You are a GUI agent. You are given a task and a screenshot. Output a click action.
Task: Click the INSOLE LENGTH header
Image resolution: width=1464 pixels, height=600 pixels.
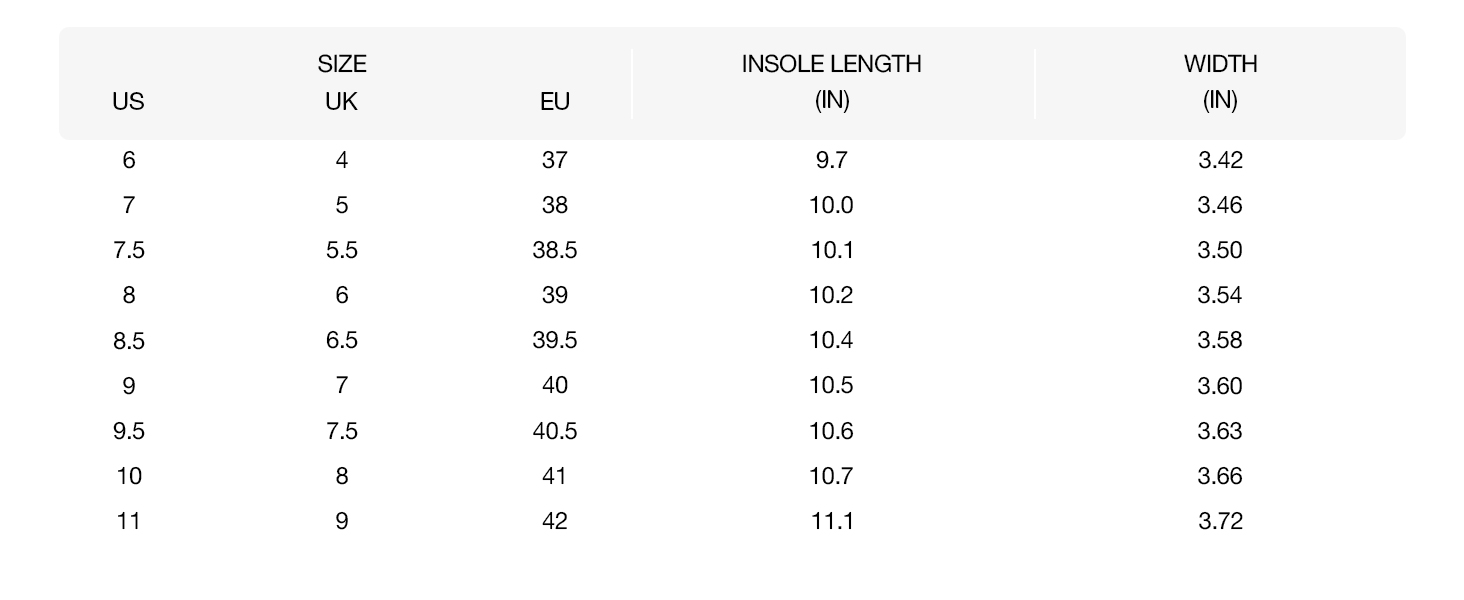click(831, 64)
